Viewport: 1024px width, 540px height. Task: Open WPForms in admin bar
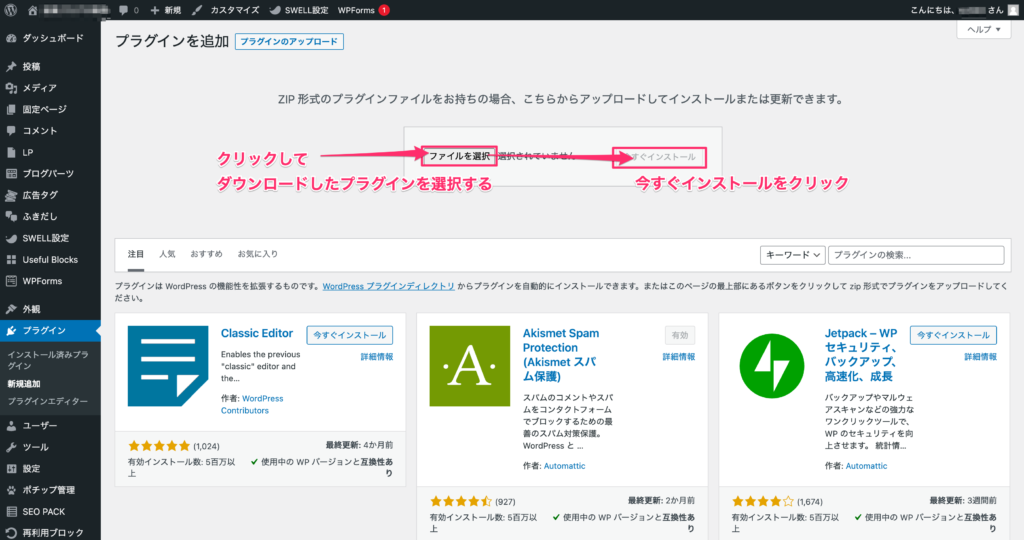click(363, 10)
